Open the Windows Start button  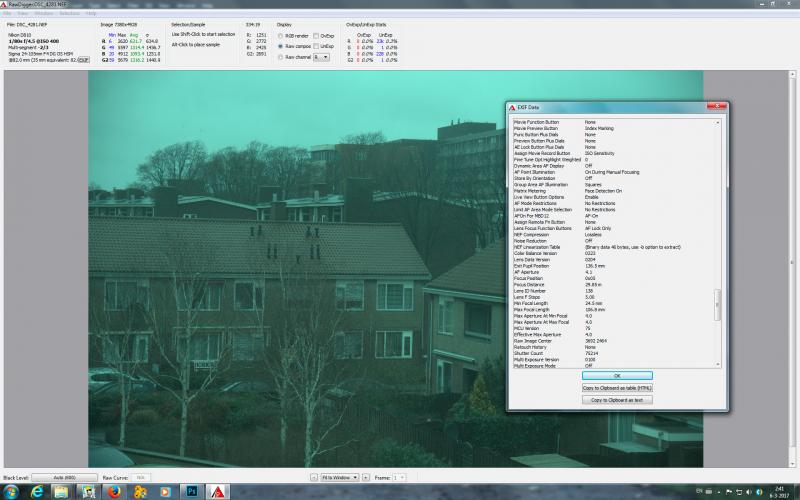coord(11,492)
